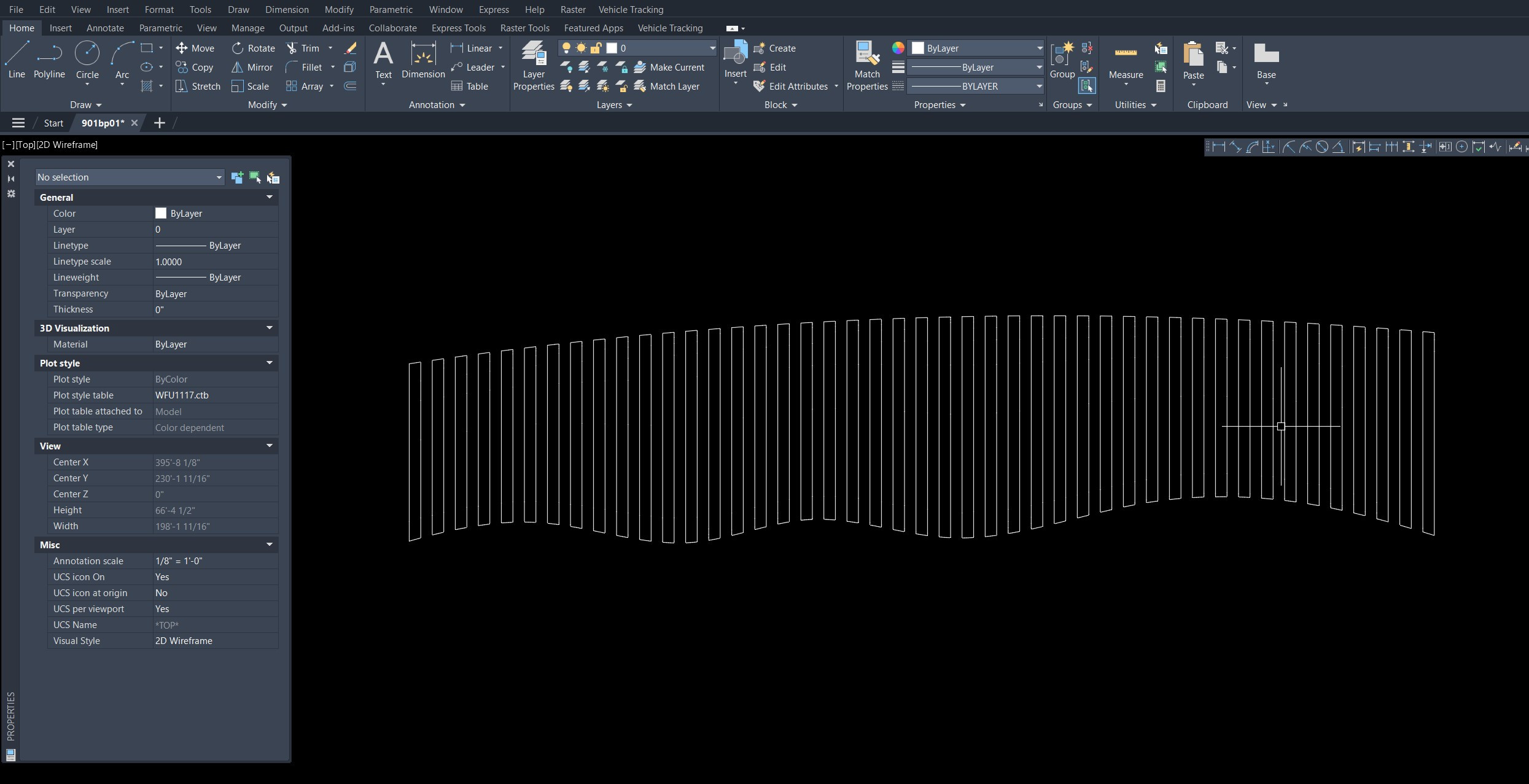Viewport: 1529px width, 784px height.
Task: Expand the Draw panel flyout
Action: click(85, 105)
